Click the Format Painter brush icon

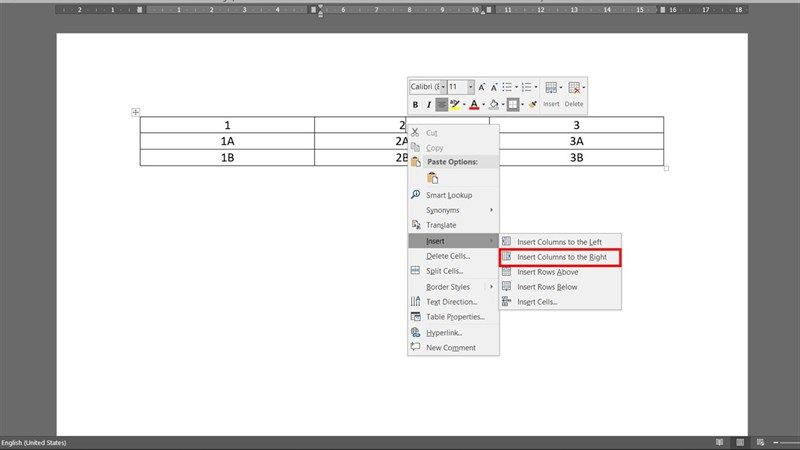point(533,104)
